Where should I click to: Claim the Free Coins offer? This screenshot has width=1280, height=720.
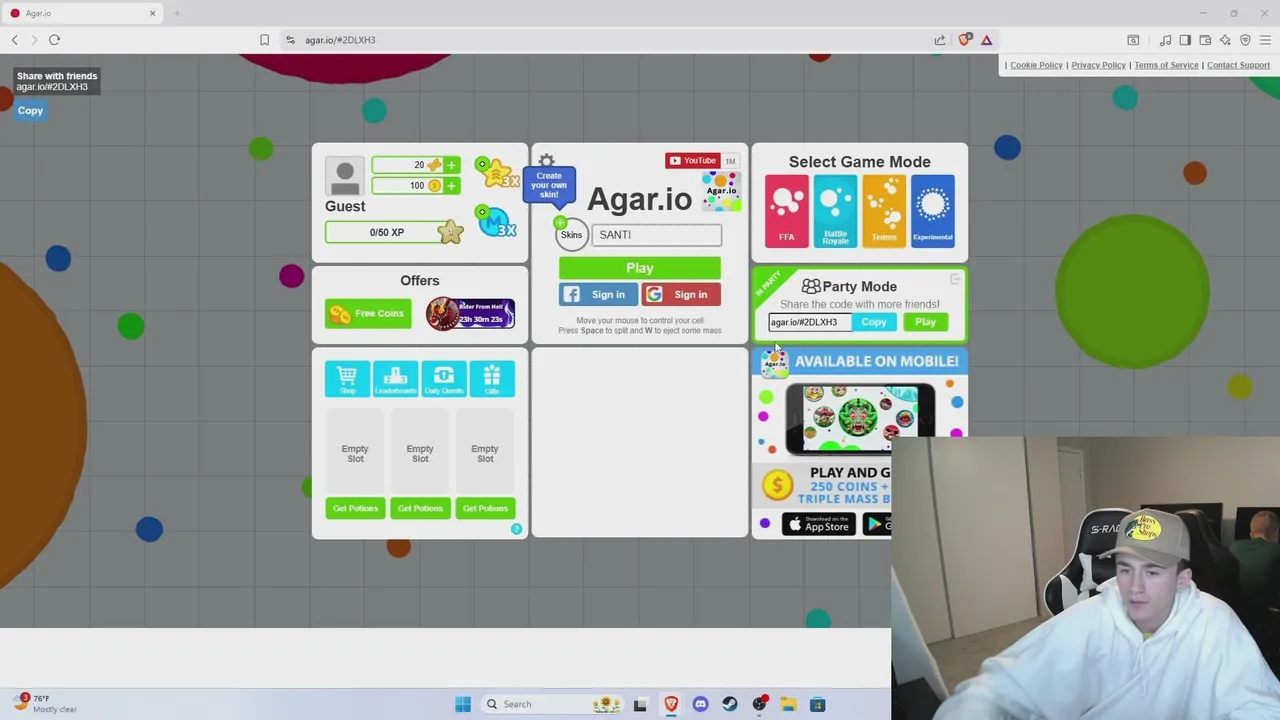(x=367, y=314)
